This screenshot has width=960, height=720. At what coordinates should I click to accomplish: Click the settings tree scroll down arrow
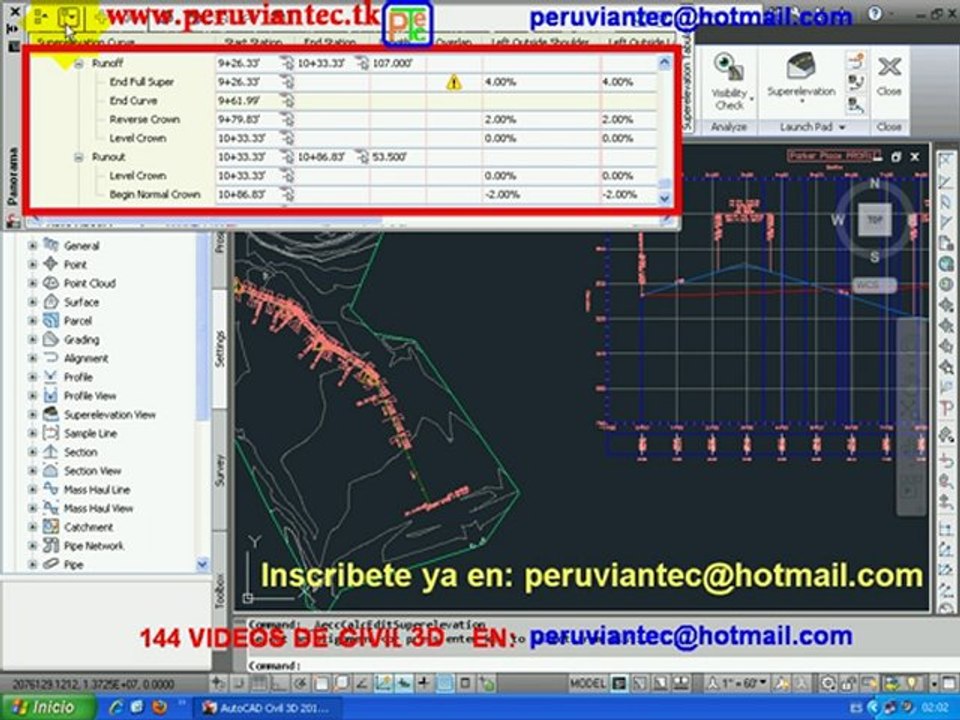202,564
